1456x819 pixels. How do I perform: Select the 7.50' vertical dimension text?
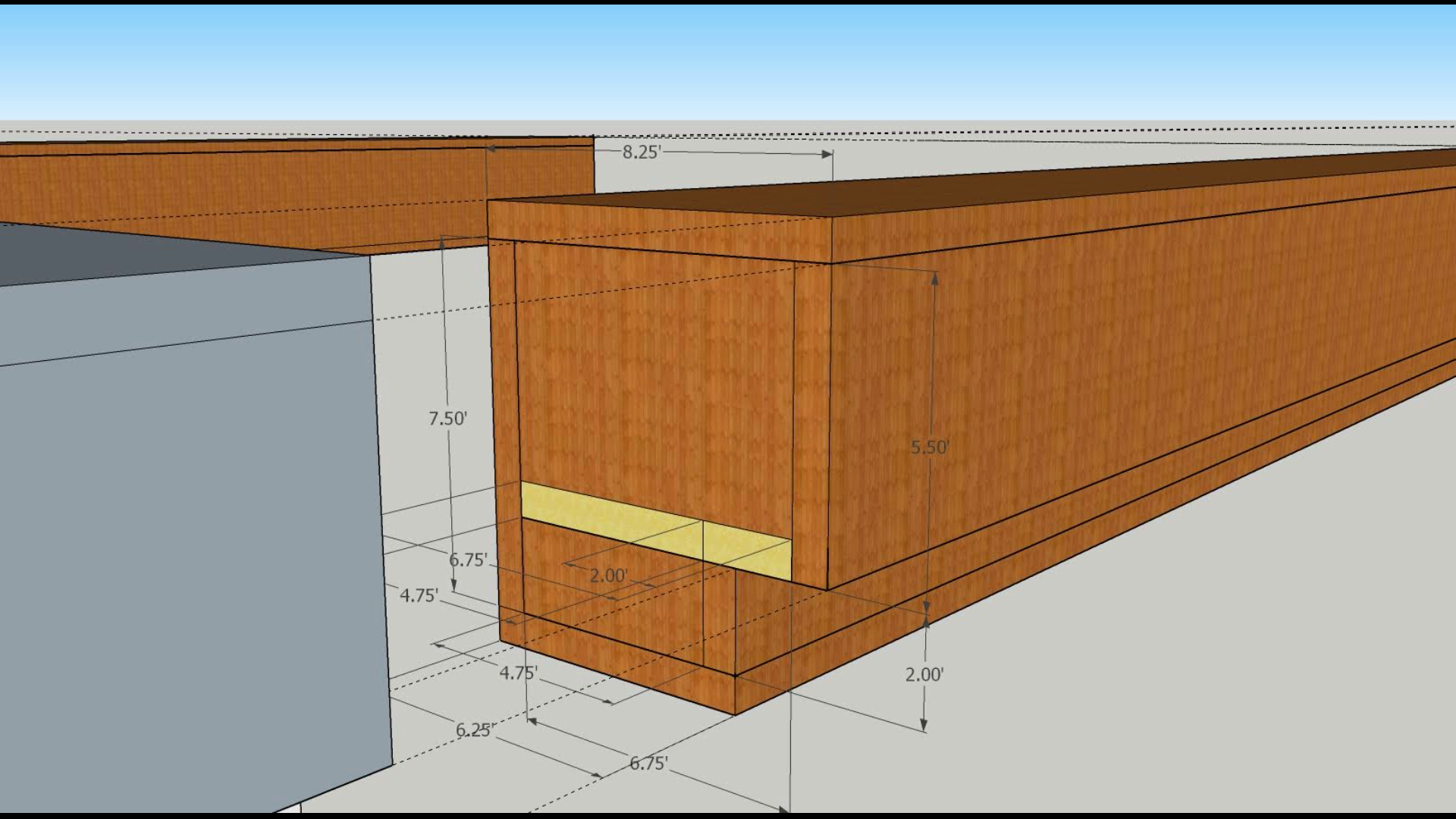click(x=447, y=419)
